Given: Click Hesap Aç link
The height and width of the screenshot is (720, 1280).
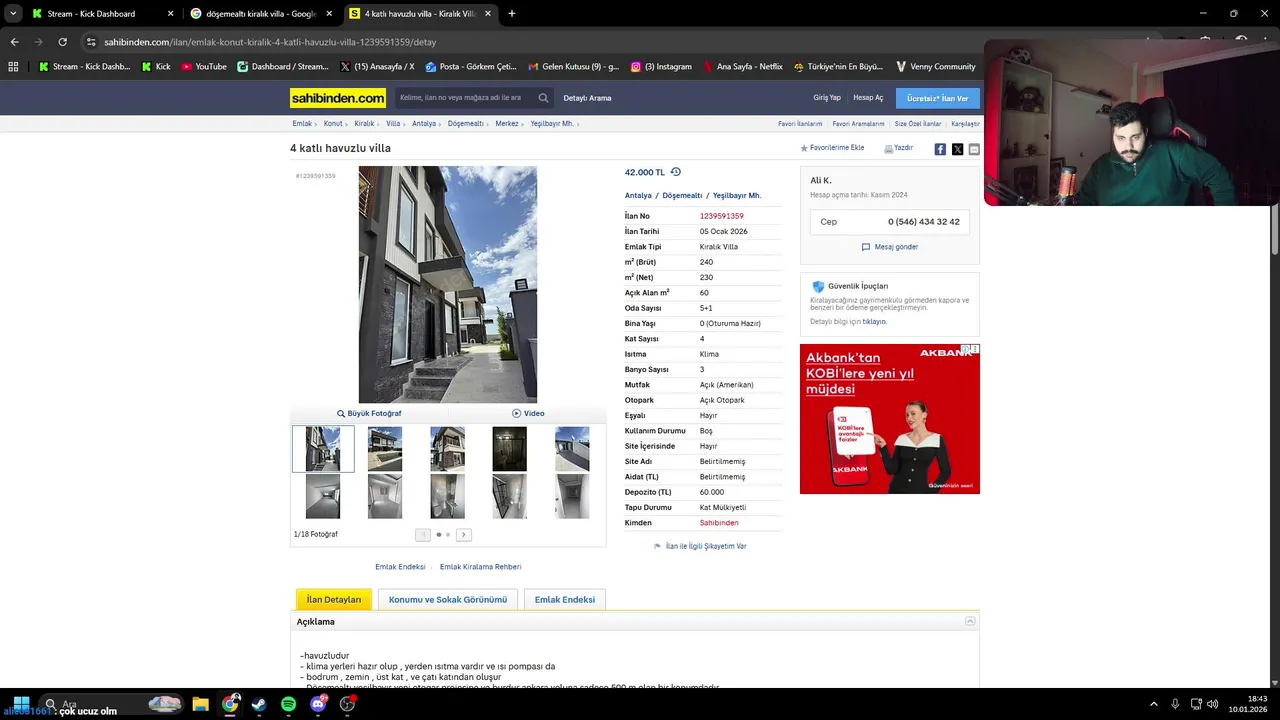Looking at the screenshot, I should (x=868, y=98).
